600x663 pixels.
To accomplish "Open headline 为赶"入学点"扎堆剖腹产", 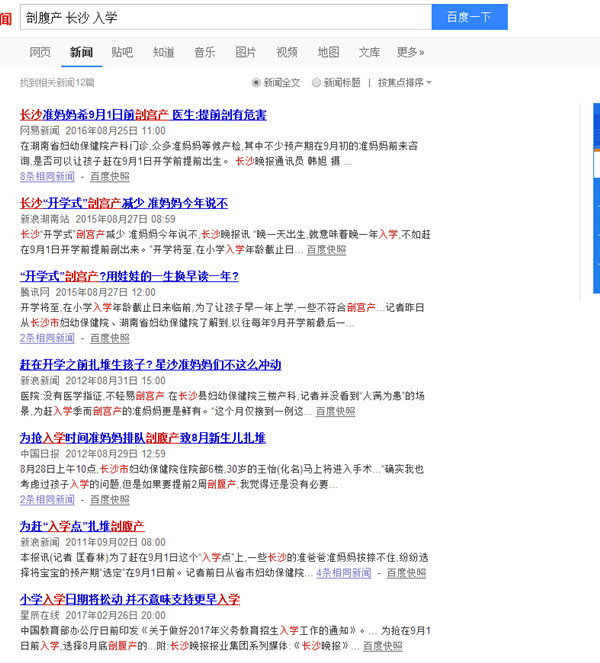I will pos(82,526).
